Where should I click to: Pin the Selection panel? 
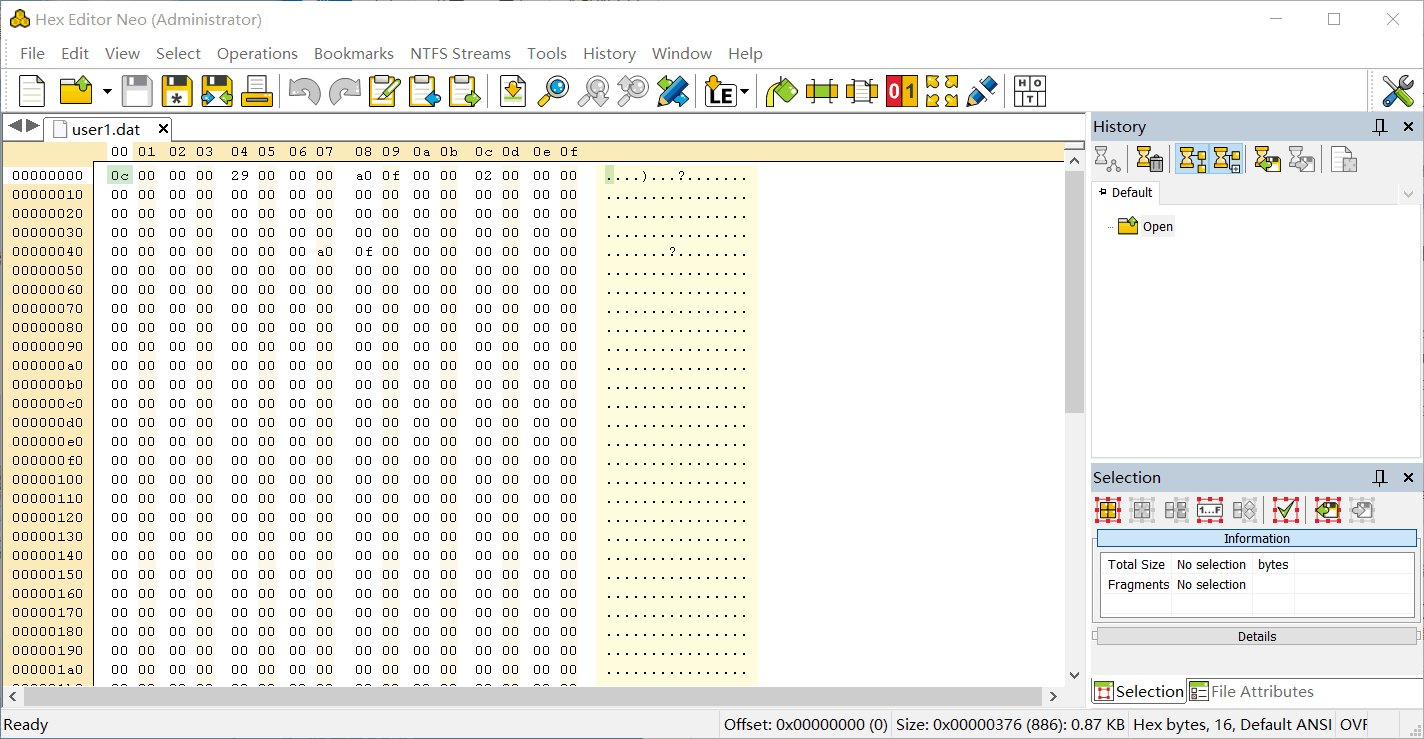coord(1380,478)
